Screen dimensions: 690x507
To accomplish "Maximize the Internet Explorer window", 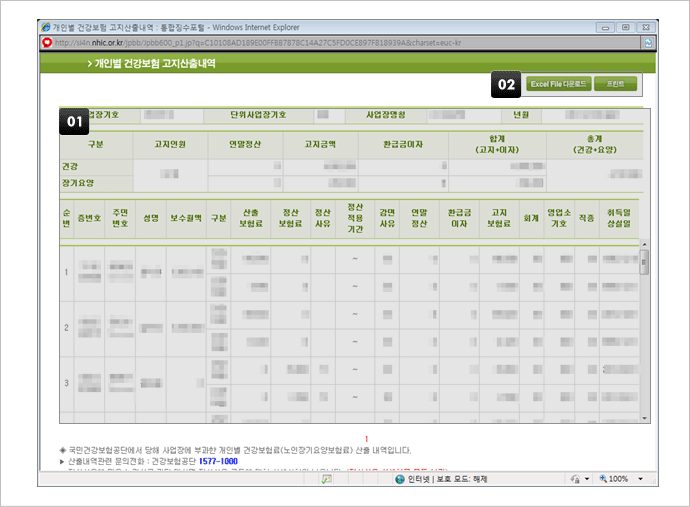I will point(625,27).
